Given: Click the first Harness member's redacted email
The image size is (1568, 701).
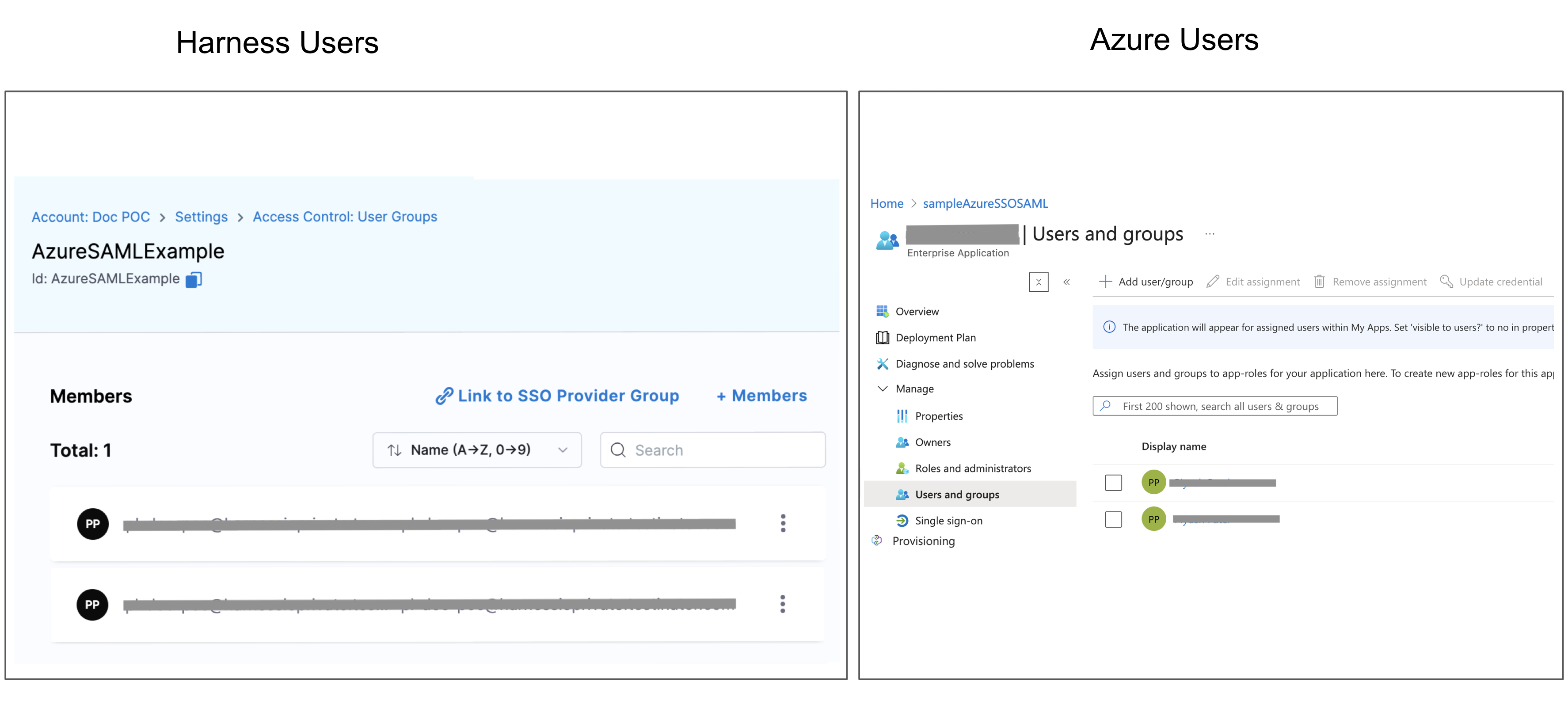Looking at the screenshot, I should click(x=429, y=525).
